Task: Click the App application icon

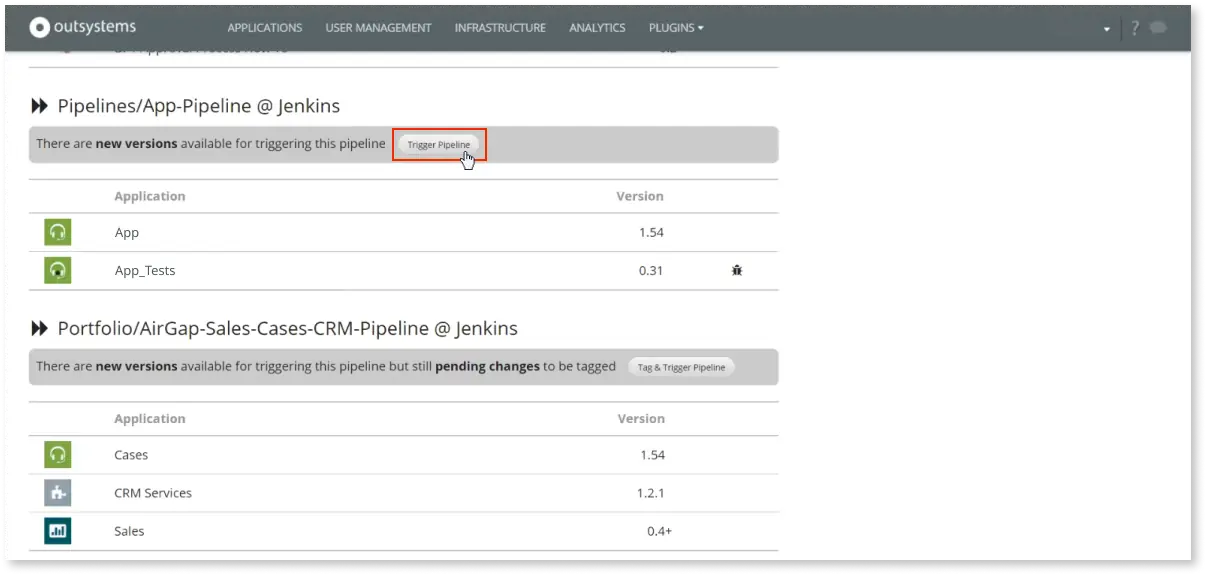Action: [x=58, y=232]
